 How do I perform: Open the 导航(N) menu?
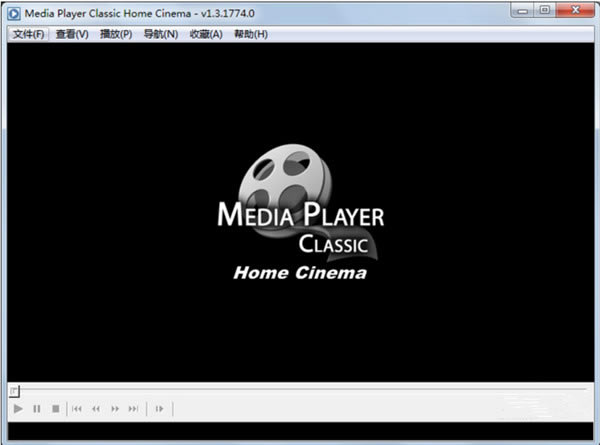[x=161, y=34]
